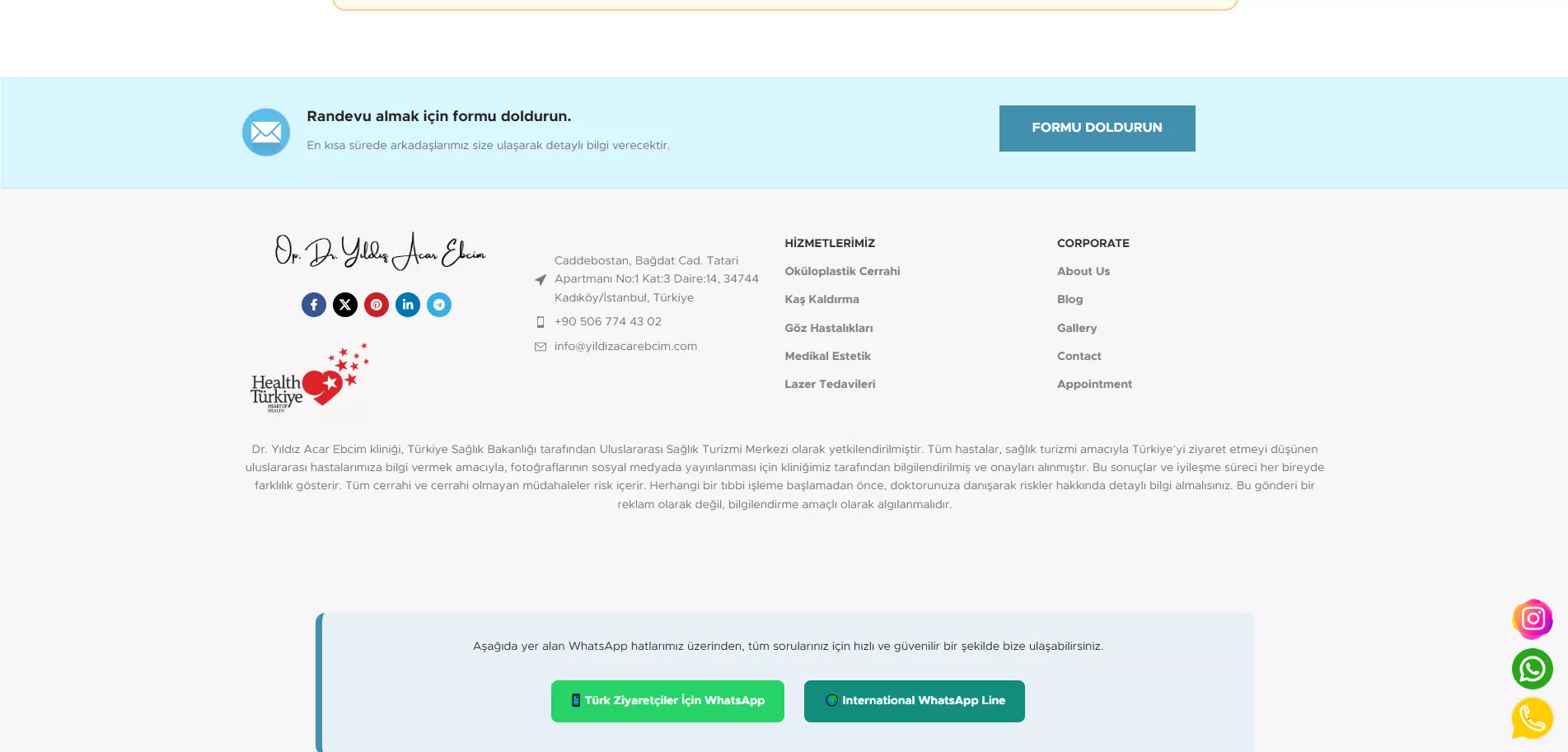The image size is (1568, 752).
Task: Go to Kaş Kaldırma service
Action: pos(821,299)
